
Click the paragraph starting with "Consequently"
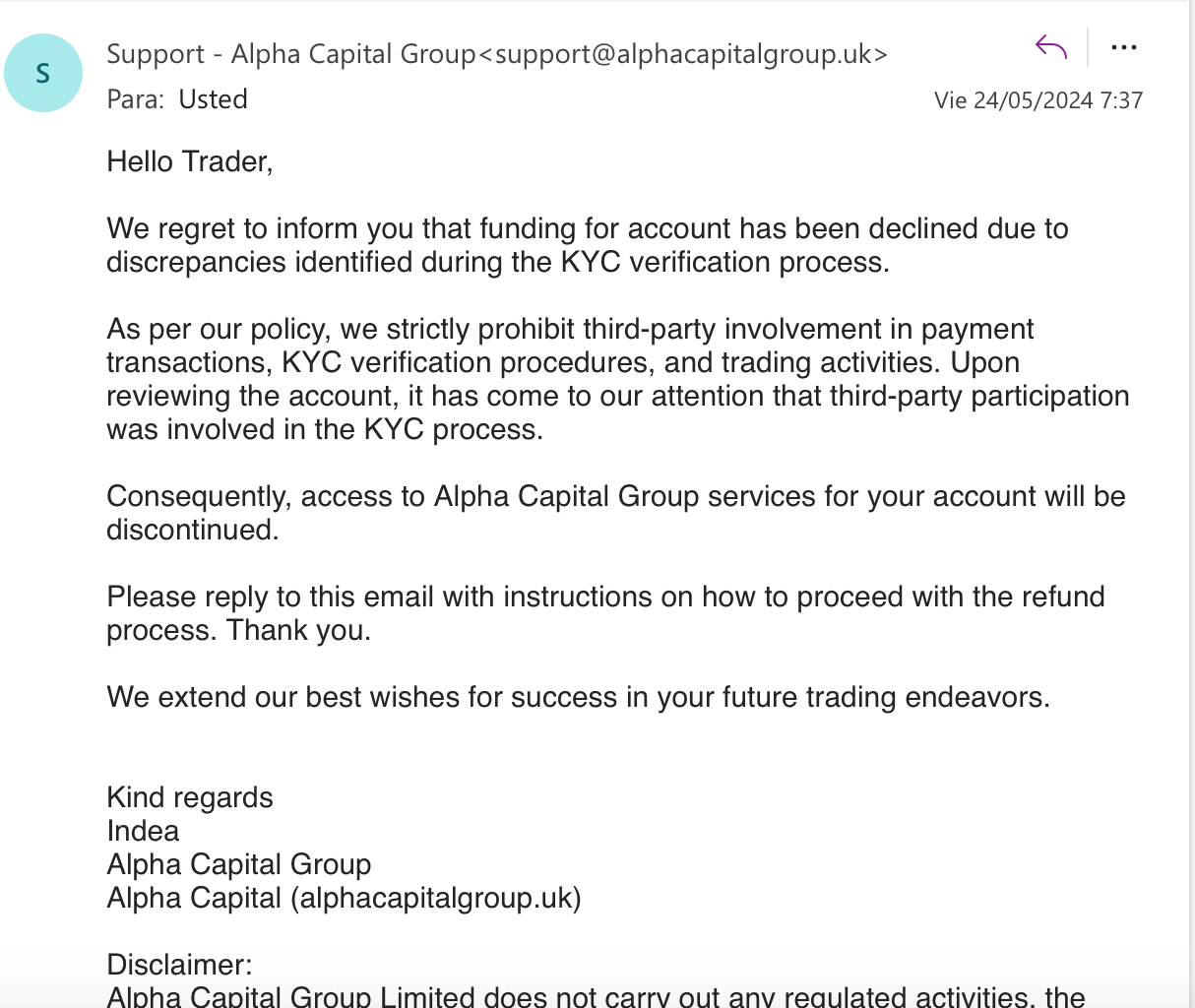point(615,512)
